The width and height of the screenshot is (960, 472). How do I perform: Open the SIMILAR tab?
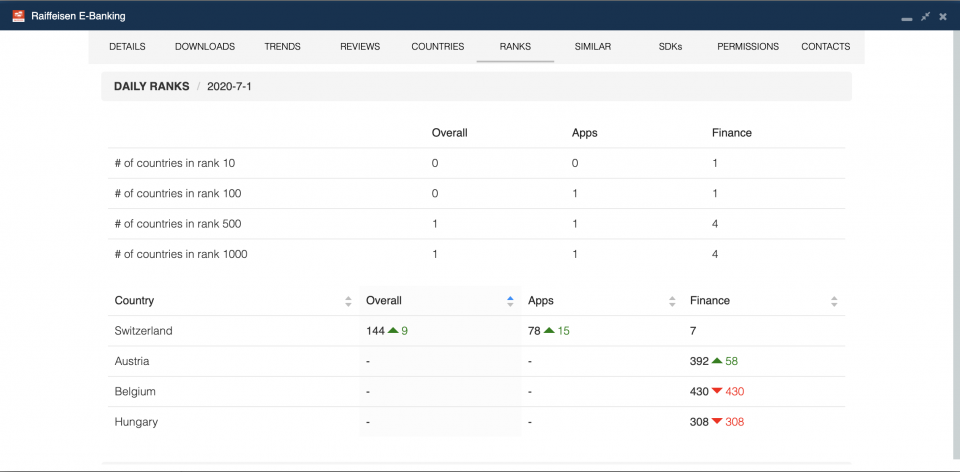(593, 47)
